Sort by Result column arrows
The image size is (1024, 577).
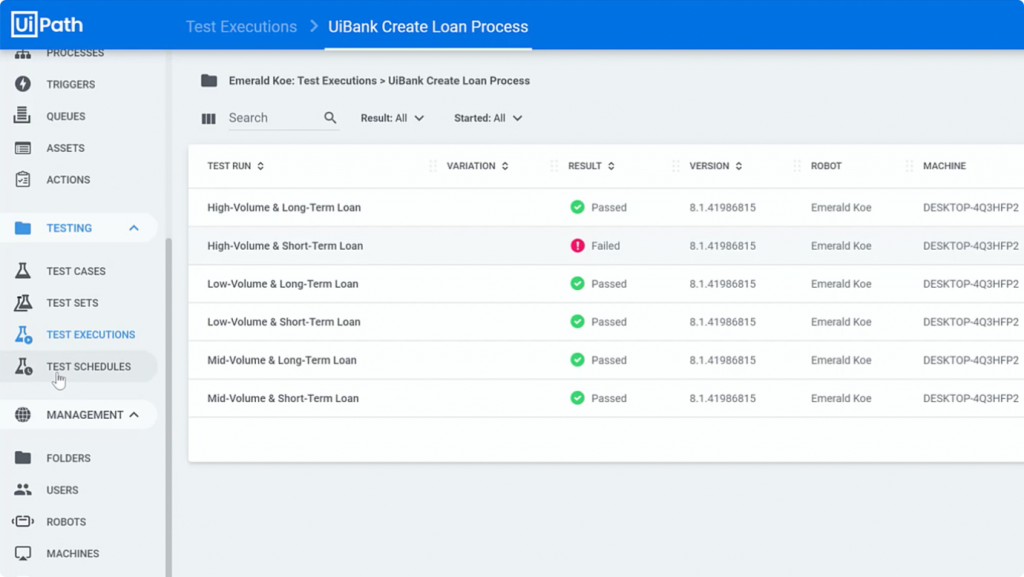click(611, 166)
